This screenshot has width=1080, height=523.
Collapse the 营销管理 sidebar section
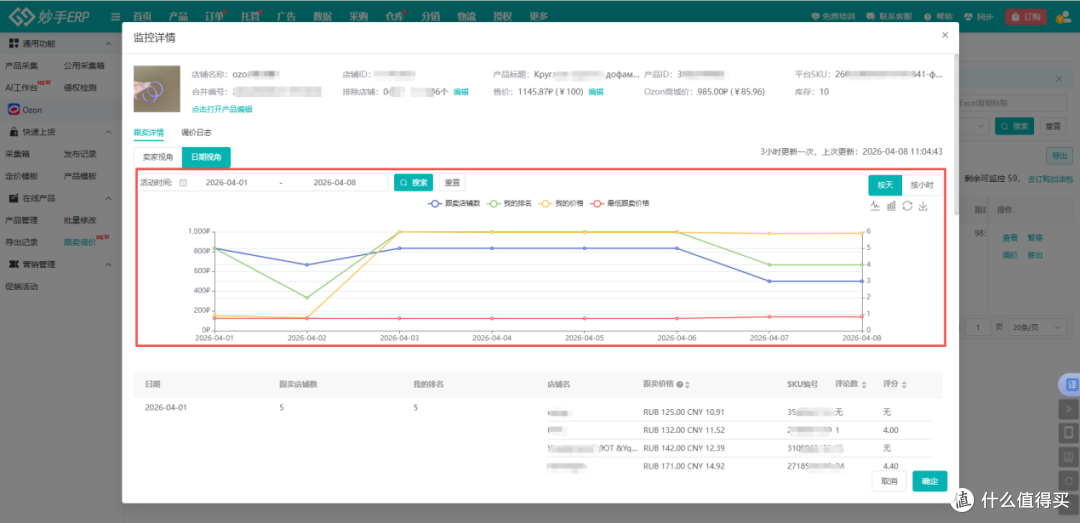[x=107, y=264]
